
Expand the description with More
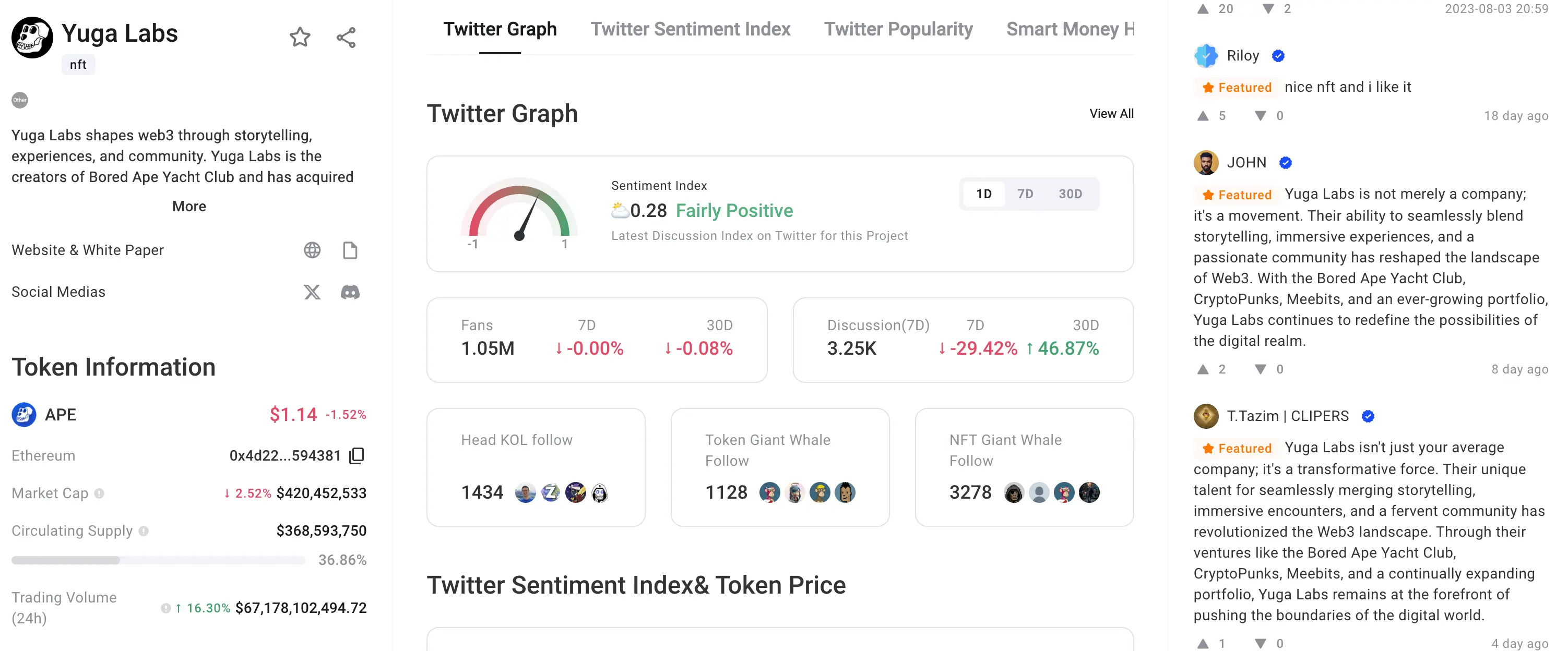click(x=189, y=206)
